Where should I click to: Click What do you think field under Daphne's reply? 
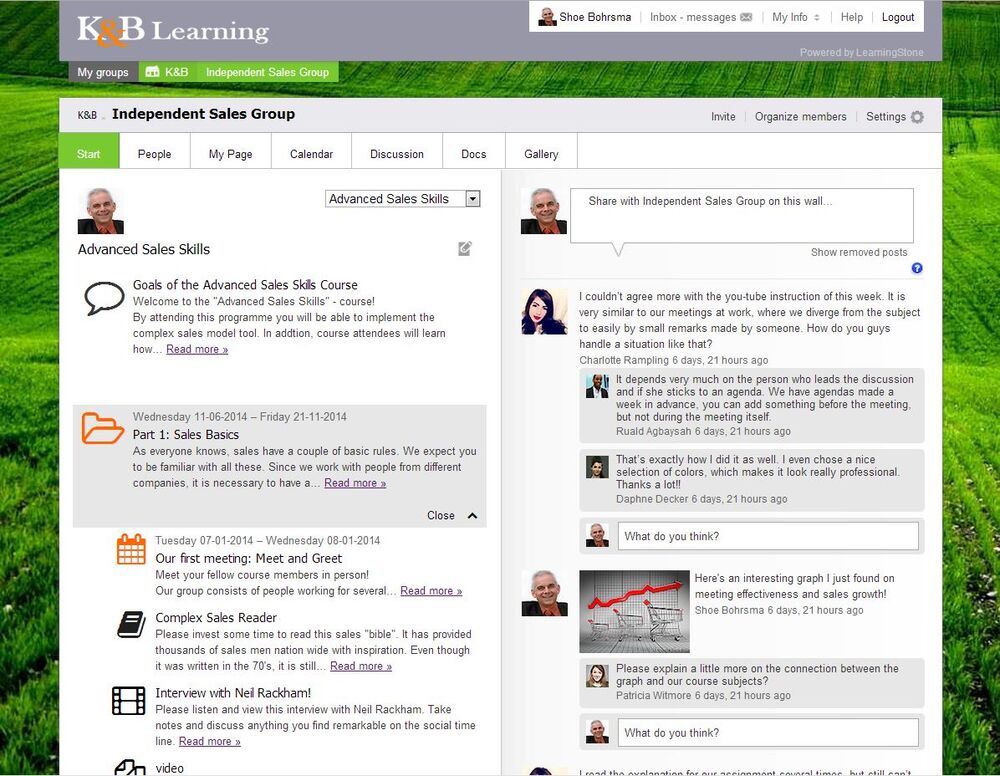tap(768, 536)
